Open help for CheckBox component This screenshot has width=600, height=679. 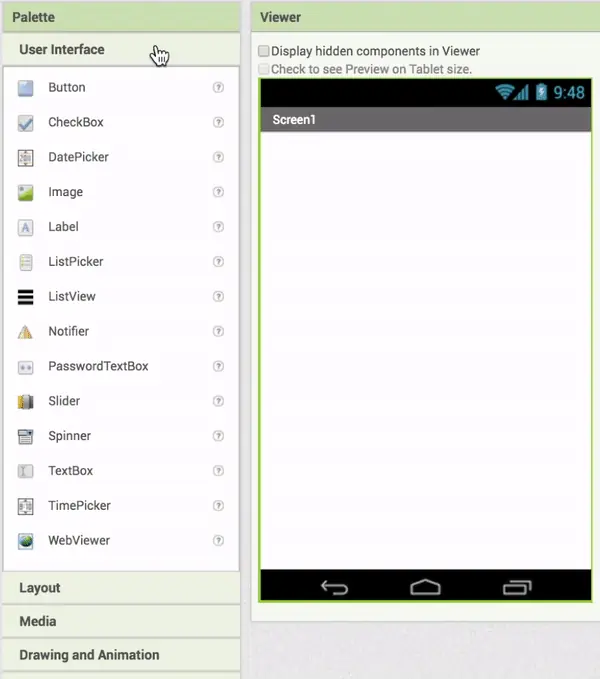[x=218, y=122]
